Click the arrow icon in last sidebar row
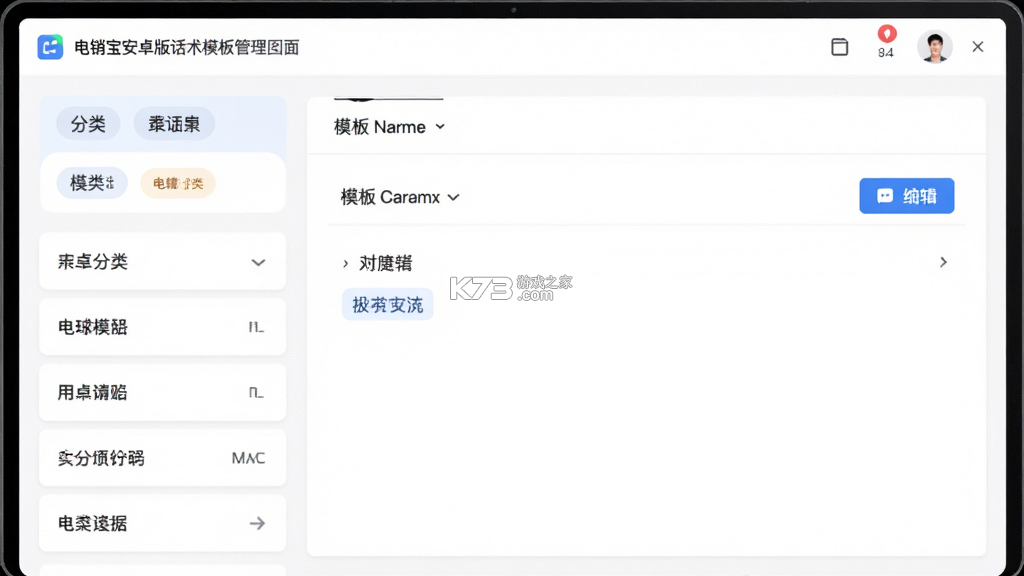The height and width of the screenshot is (576, 1024). pyautogui.click(x=257, y=523)
